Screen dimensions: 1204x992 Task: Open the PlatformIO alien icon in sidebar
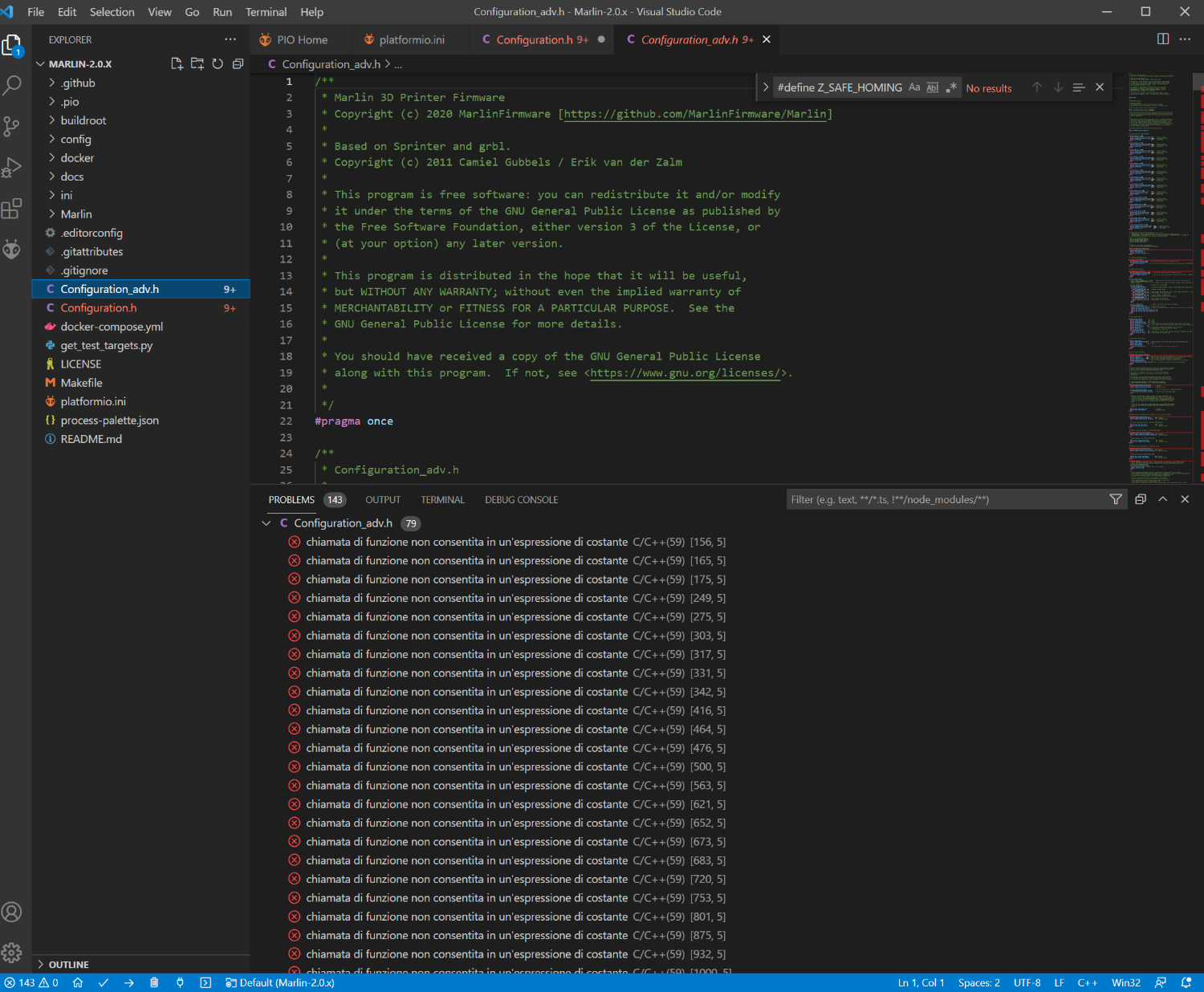coord(12,250)
